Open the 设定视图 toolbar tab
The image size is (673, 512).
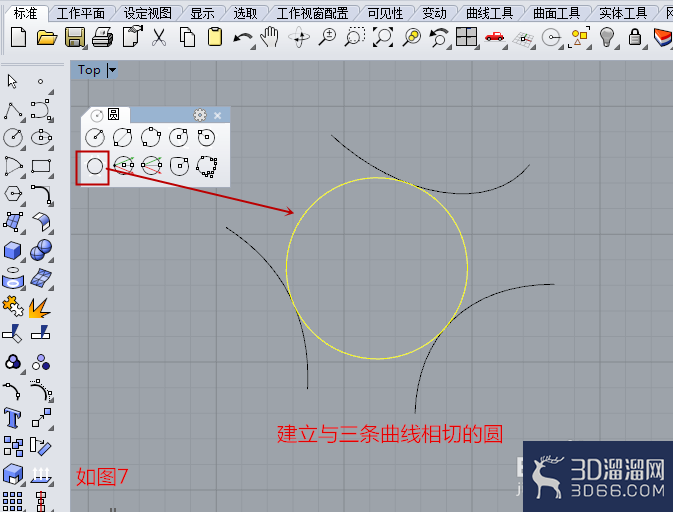coord(148,13)
